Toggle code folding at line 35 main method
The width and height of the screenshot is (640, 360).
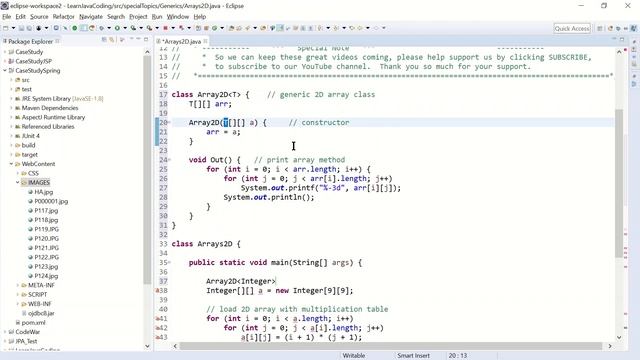(169, 262)
